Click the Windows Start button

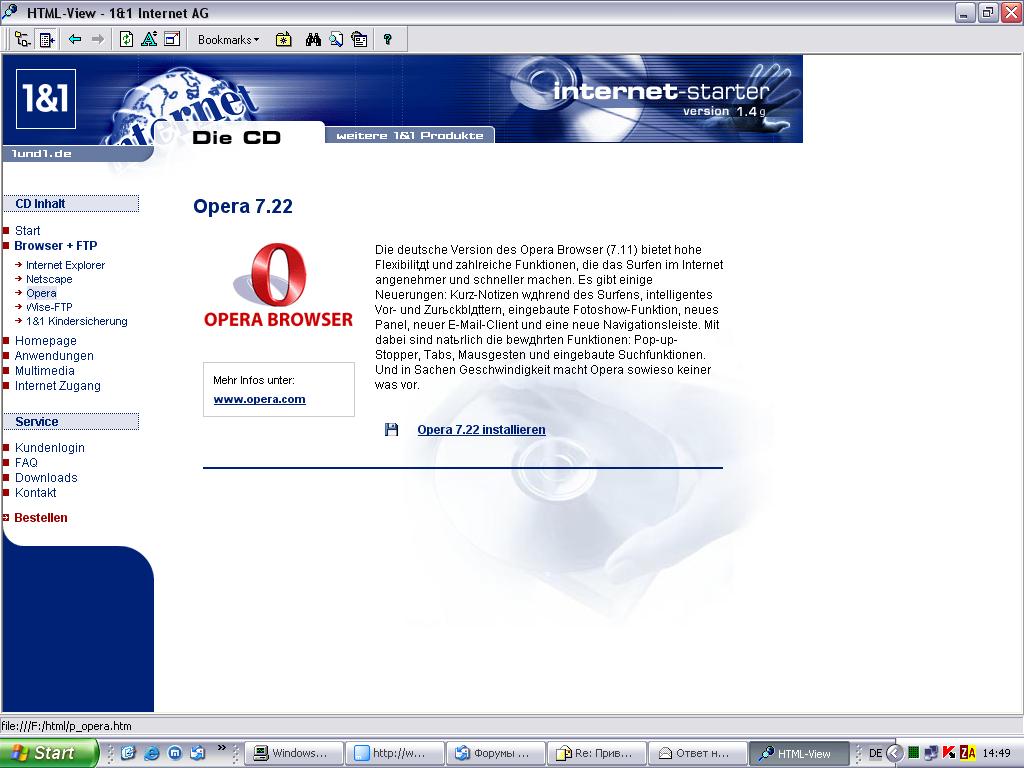[x=48, y=753]
